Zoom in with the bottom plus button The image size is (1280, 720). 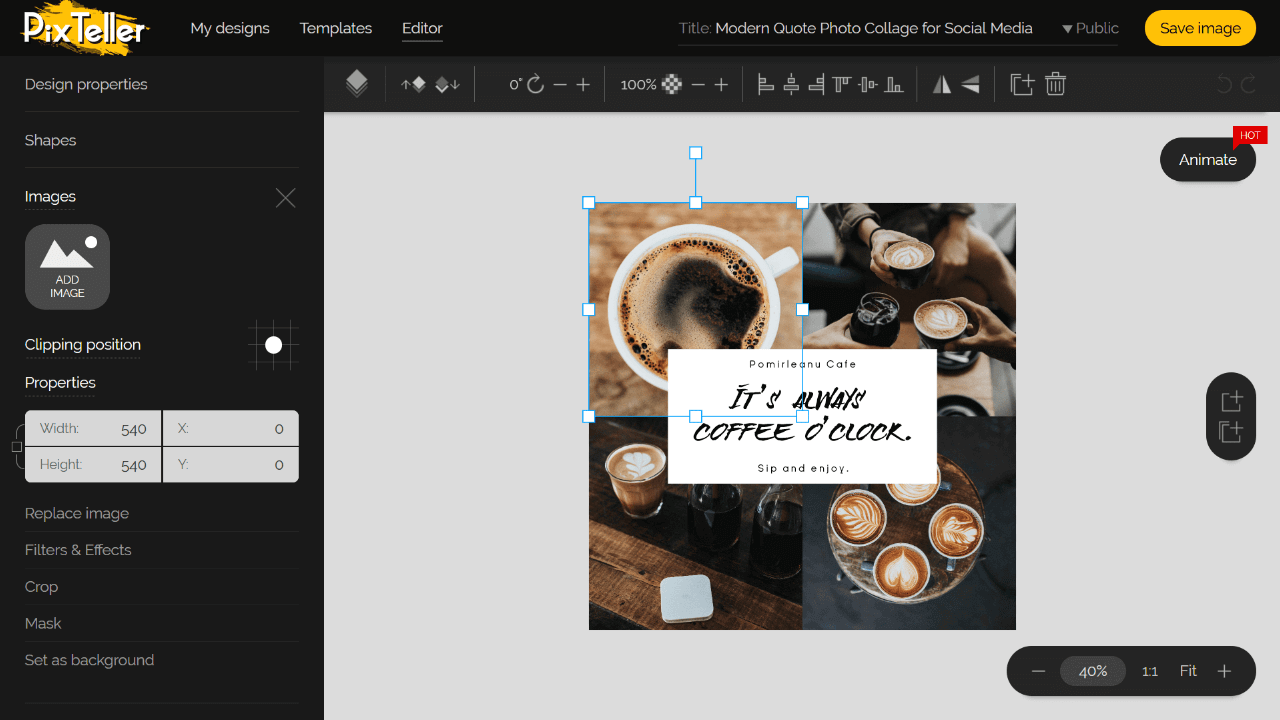tap(1224, 671)
